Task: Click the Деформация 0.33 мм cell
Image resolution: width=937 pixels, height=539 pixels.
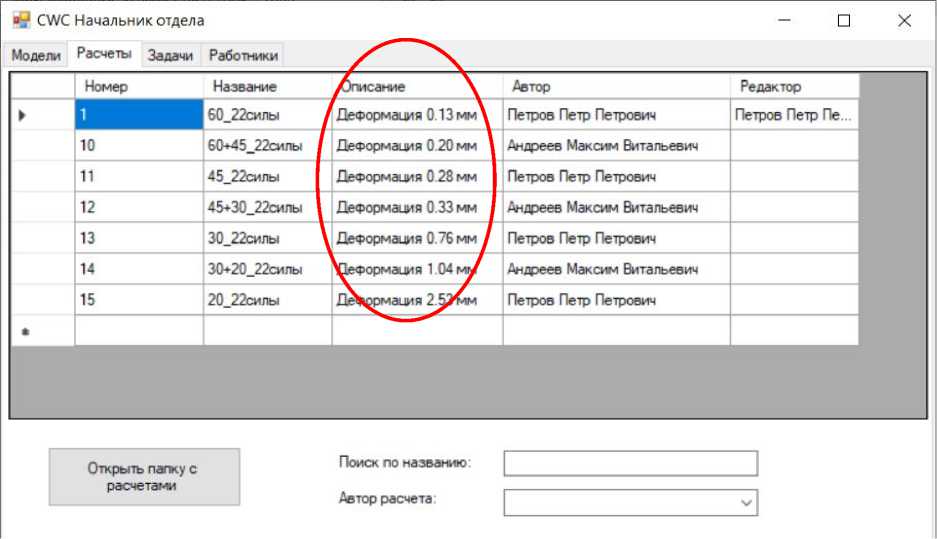Action: 417,207
